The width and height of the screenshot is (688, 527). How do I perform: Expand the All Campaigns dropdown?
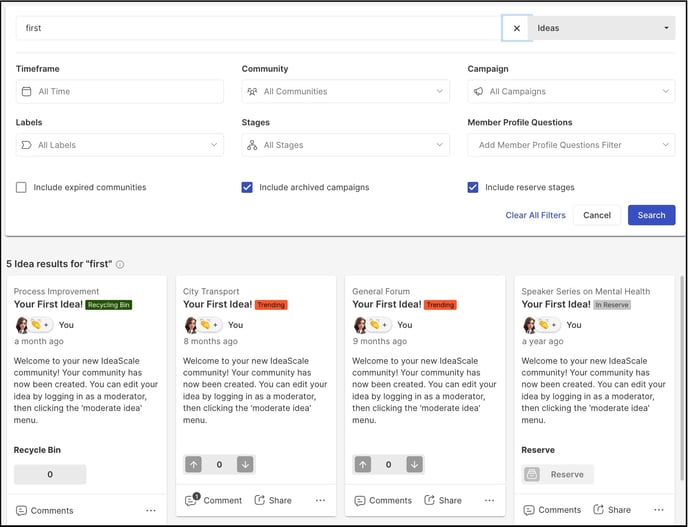point(571,91)
